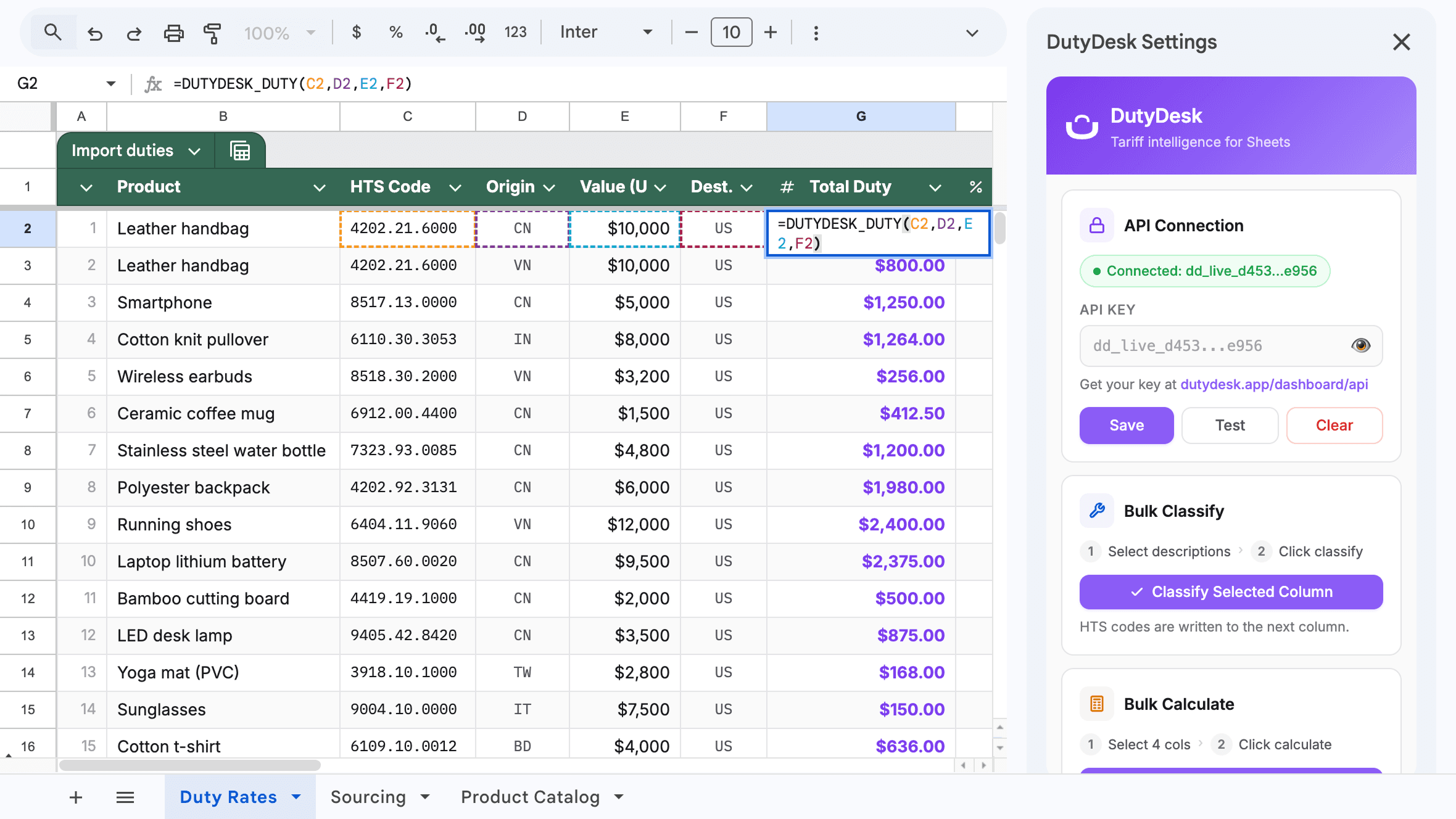Undo the last action
This screenshot has width=1456, height=819.
click(x=95, y=32)
